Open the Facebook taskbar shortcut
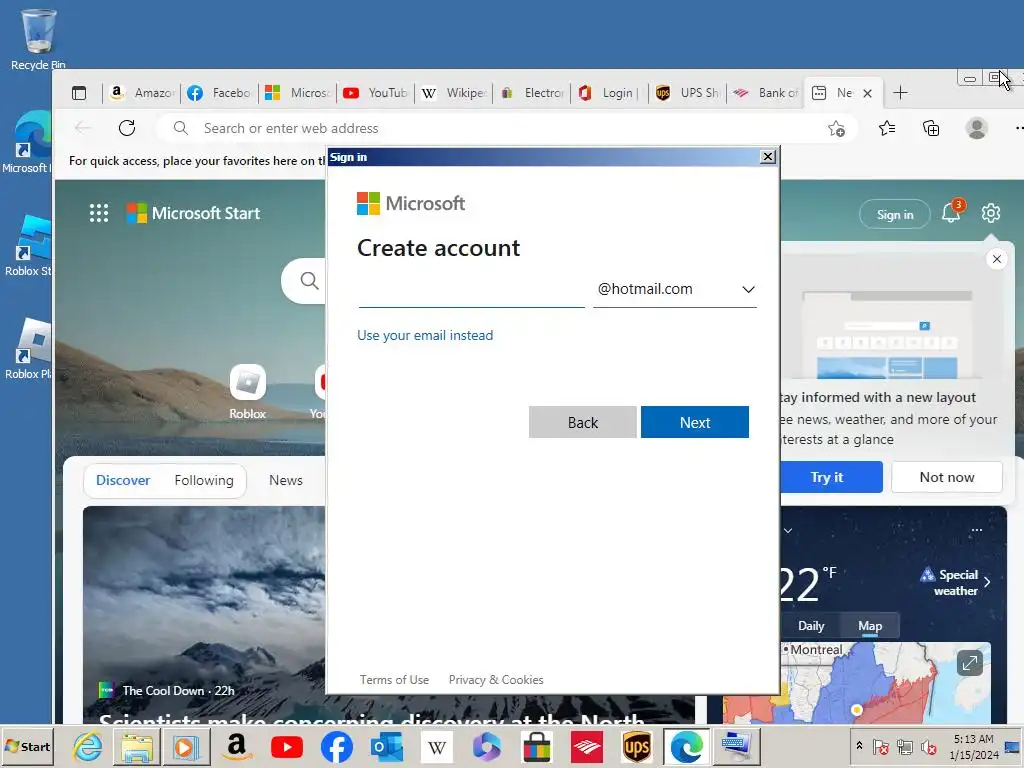This screenshot has height=768, width=1024. point(337,746)
